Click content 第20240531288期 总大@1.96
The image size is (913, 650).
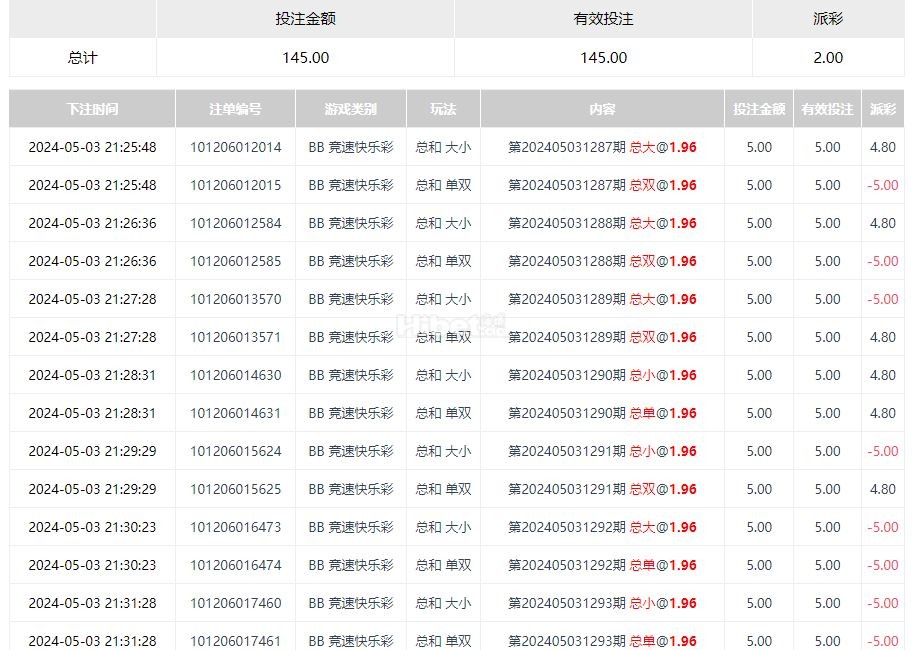[x=602, y=223]
